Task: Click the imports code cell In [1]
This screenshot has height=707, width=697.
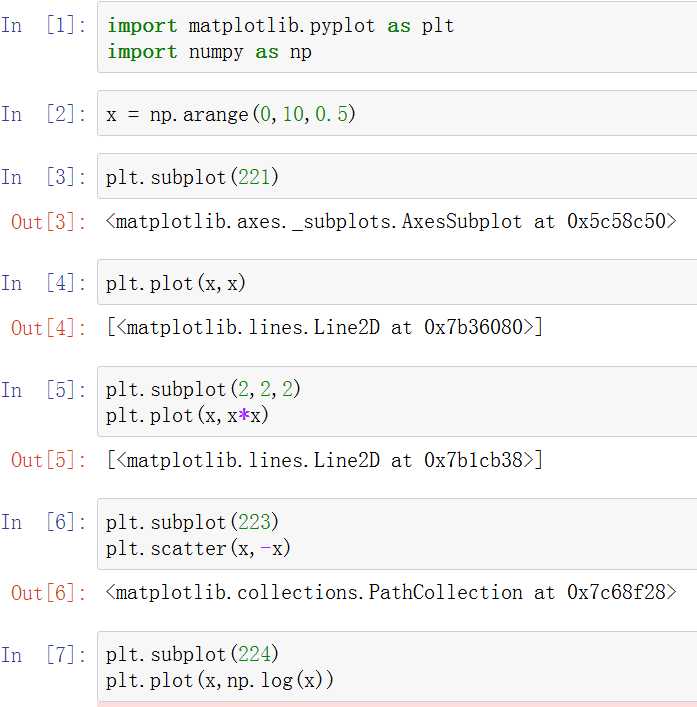Action: pyautogui.click(x=397, y=37)
